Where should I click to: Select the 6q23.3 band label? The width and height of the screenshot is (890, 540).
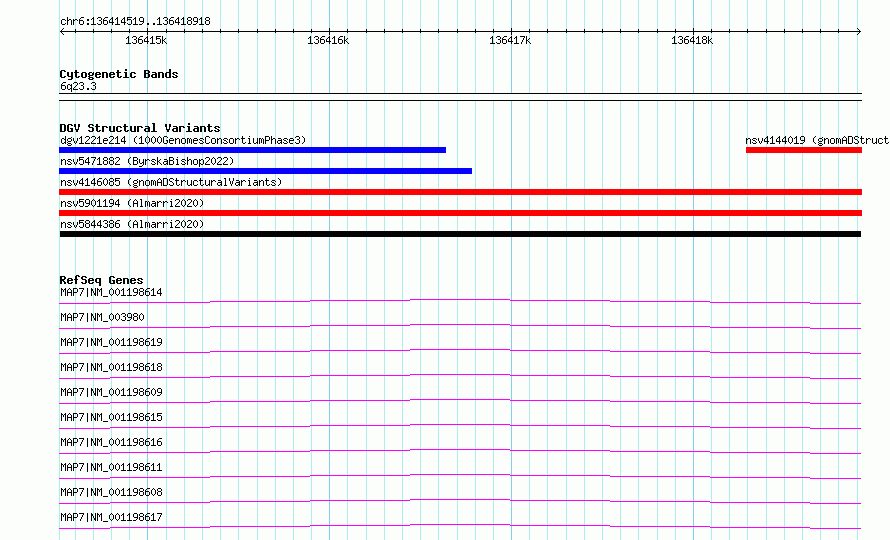pos(78,86)
